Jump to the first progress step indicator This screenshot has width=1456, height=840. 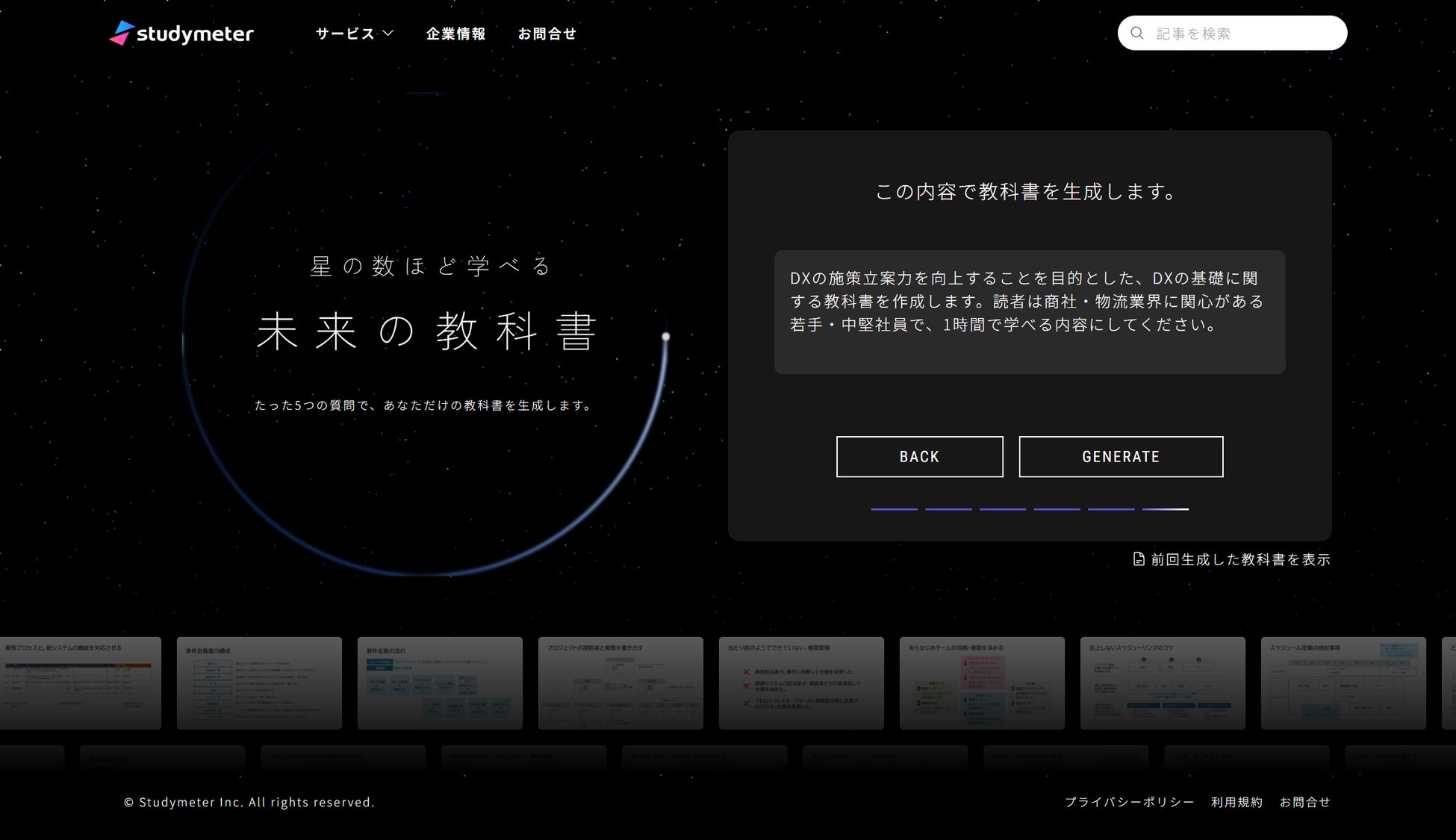click(894, 509)
